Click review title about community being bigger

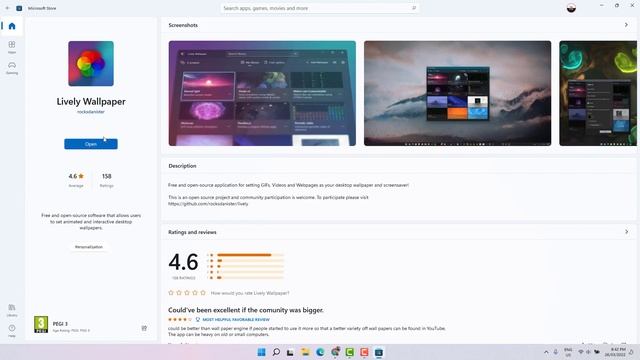pos(246,310)
